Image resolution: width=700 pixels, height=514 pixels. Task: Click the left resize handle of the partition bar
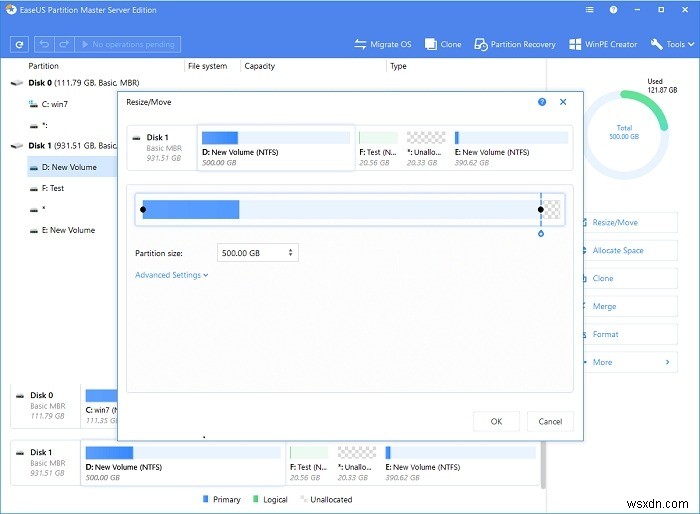click(143, 209)
